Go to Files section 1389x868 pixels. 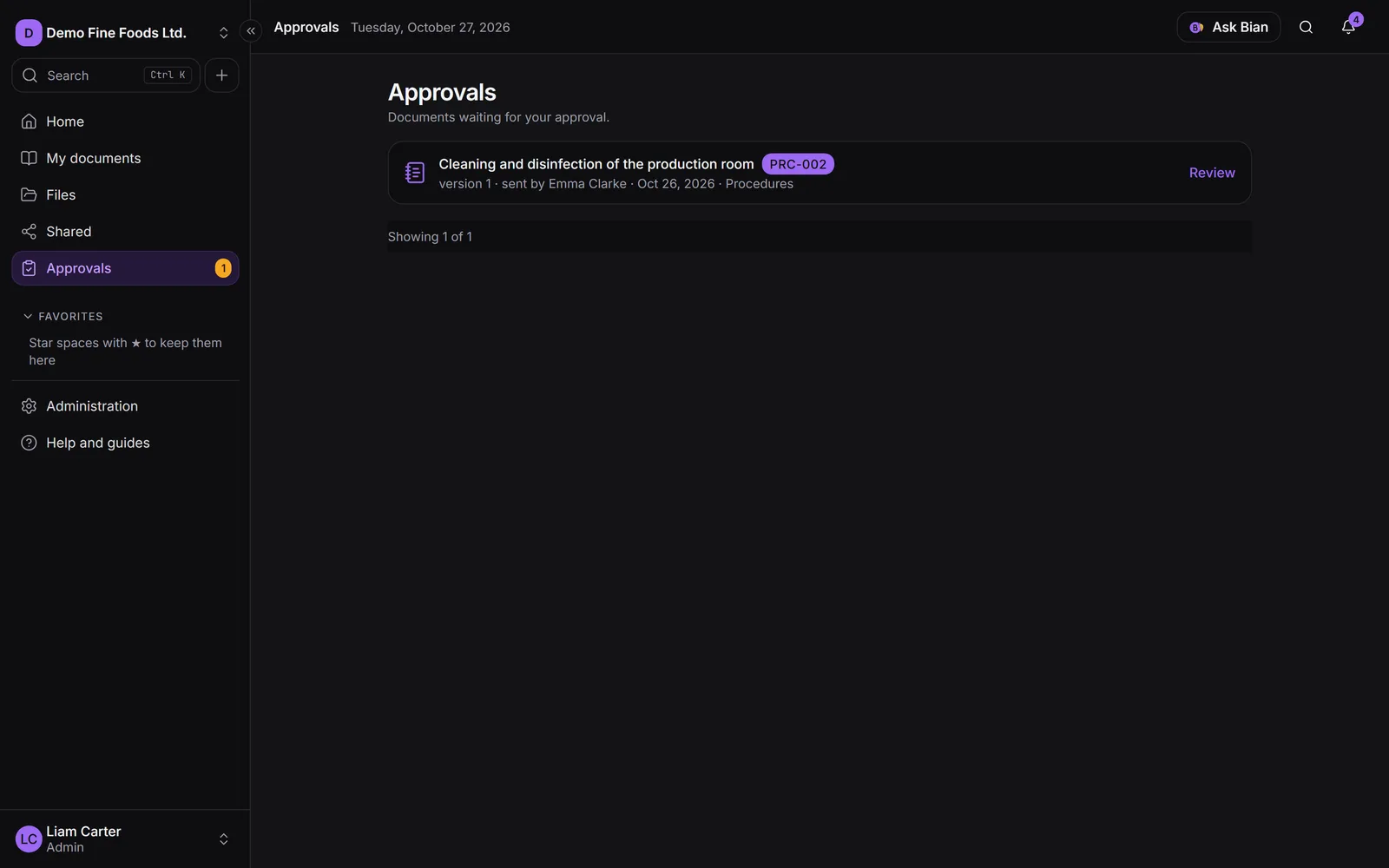(125, 194)
